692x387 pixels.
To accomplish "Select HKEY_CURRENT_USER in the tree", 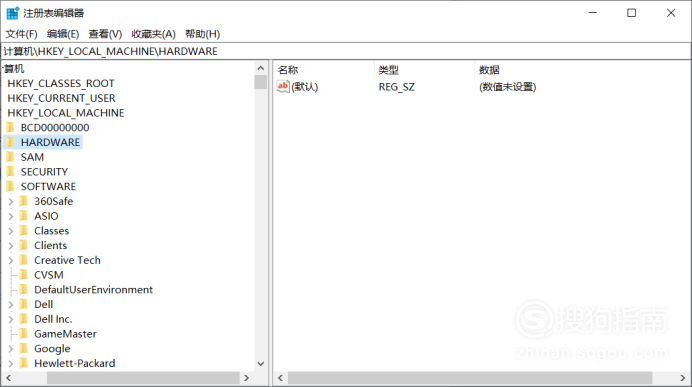I will click(x=61, y=98).
